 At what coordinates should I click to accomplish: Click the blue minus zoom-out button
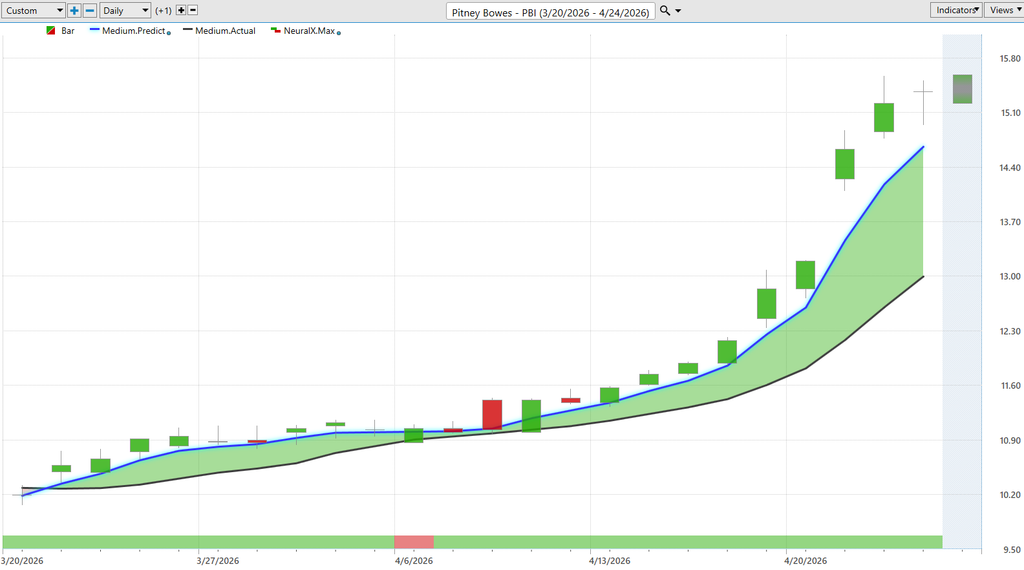(x=90, y=10)
